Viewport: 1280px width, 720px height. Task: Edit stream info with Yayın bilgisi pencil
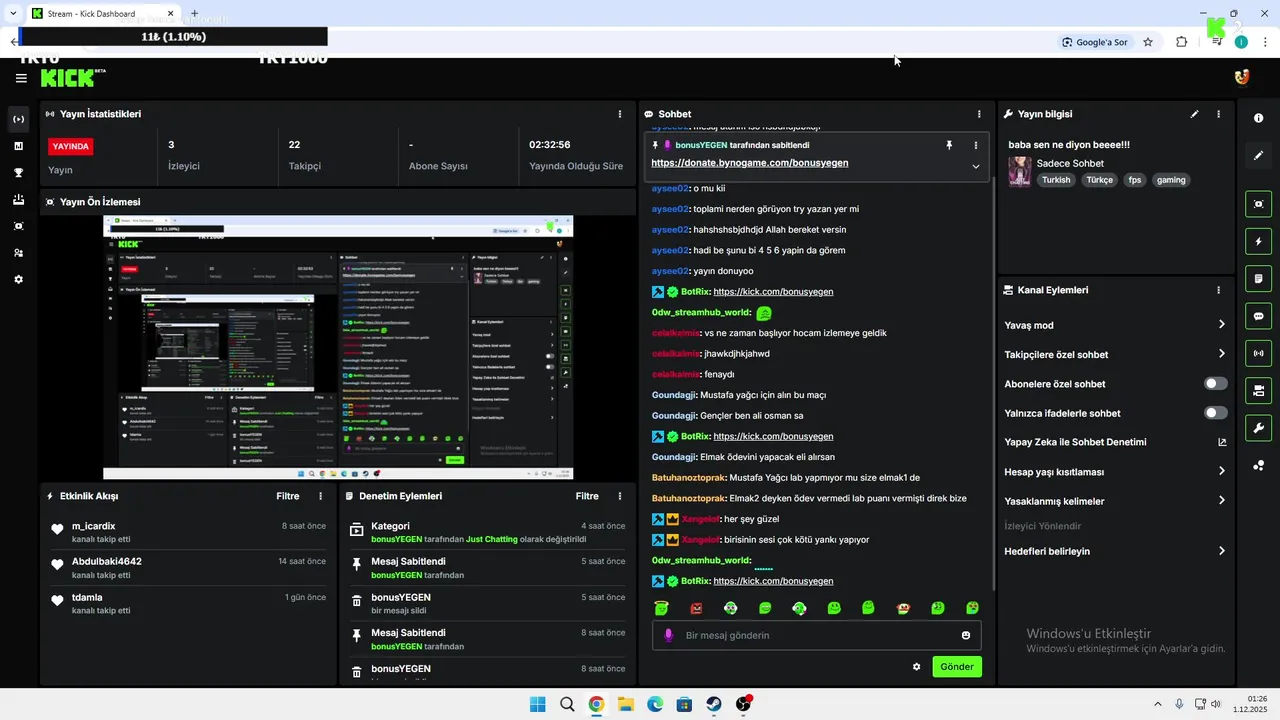tap(1194, 114)
